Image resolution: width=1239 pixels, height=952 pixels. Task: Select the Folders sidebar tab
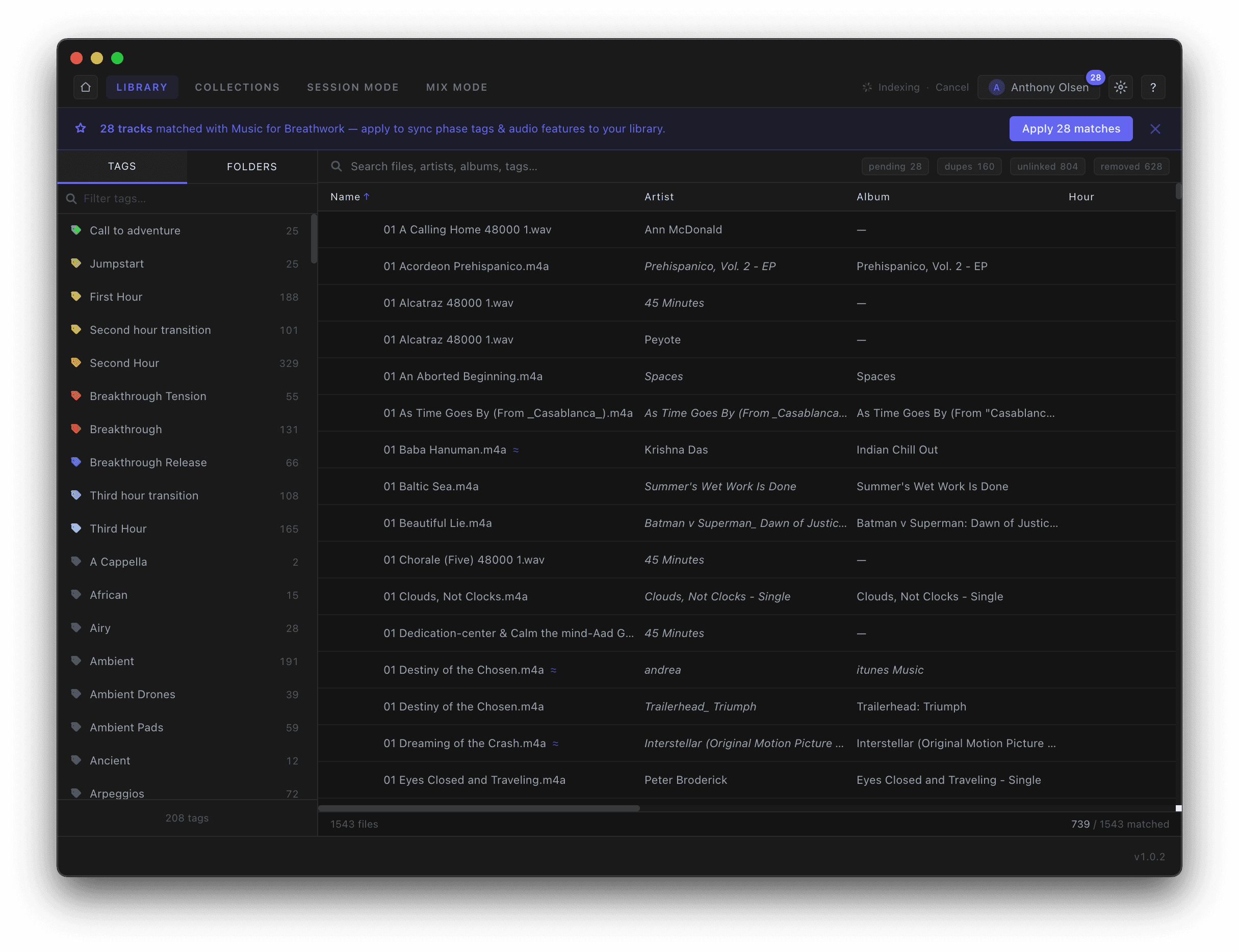click(252, 167)
